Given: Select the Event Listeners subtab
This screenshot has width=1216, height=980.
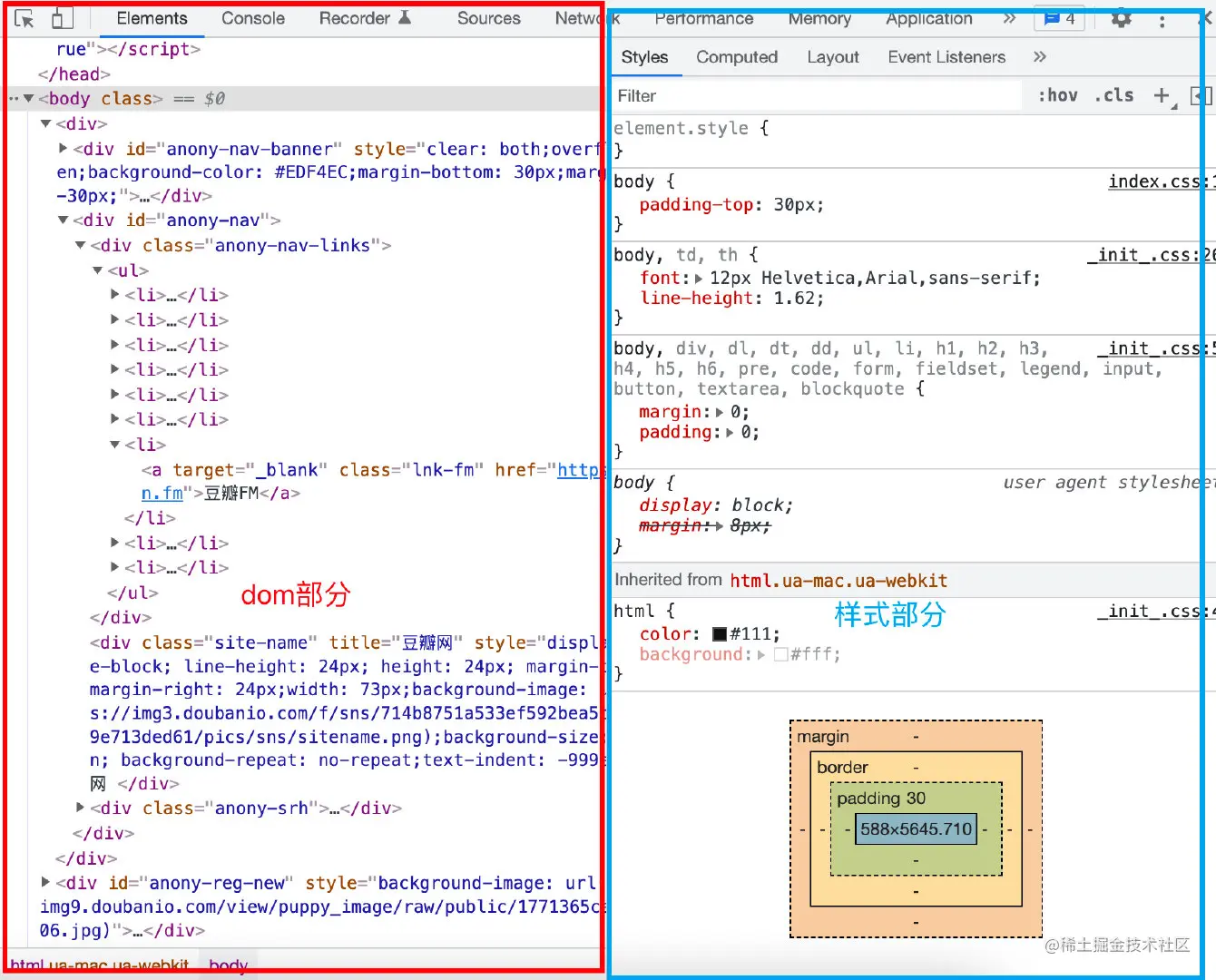Looking at the screenshot, I should tap(946, 57).
